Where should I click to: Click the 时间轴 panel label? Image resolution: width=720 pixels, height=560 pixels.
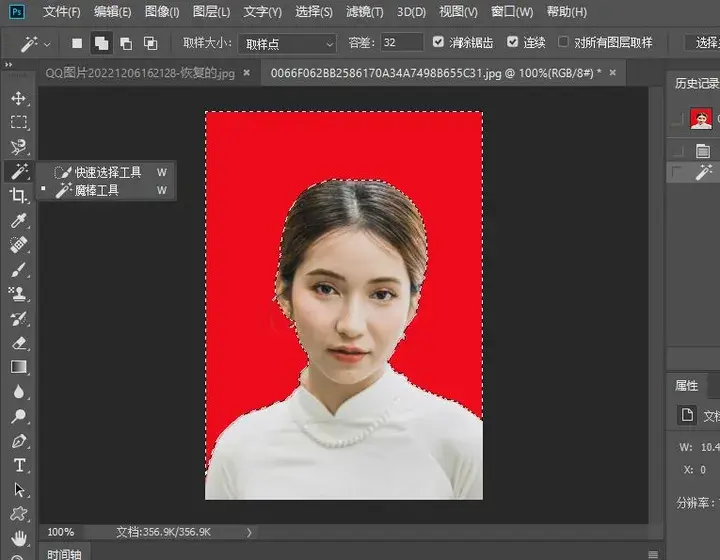click(65, 552)
